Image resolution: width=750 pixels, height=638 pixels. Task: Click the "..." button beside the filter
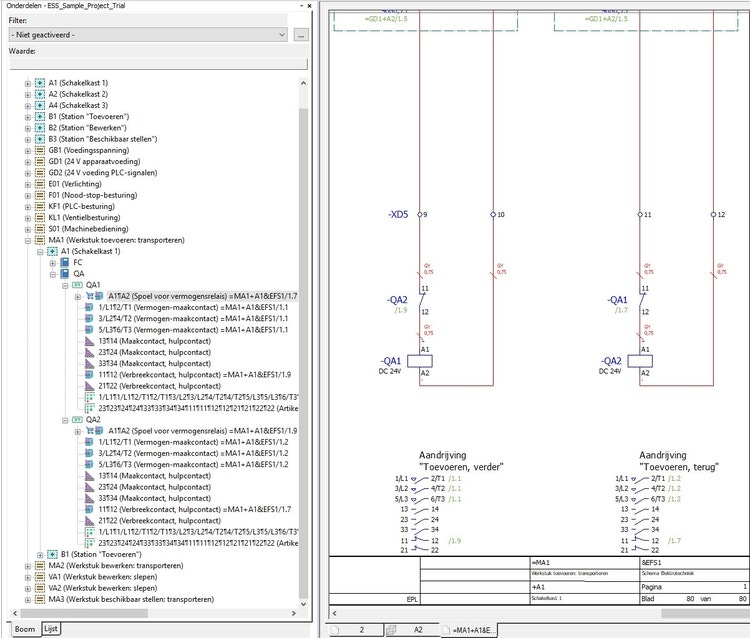pyautogui.click(x=300, y=35)
